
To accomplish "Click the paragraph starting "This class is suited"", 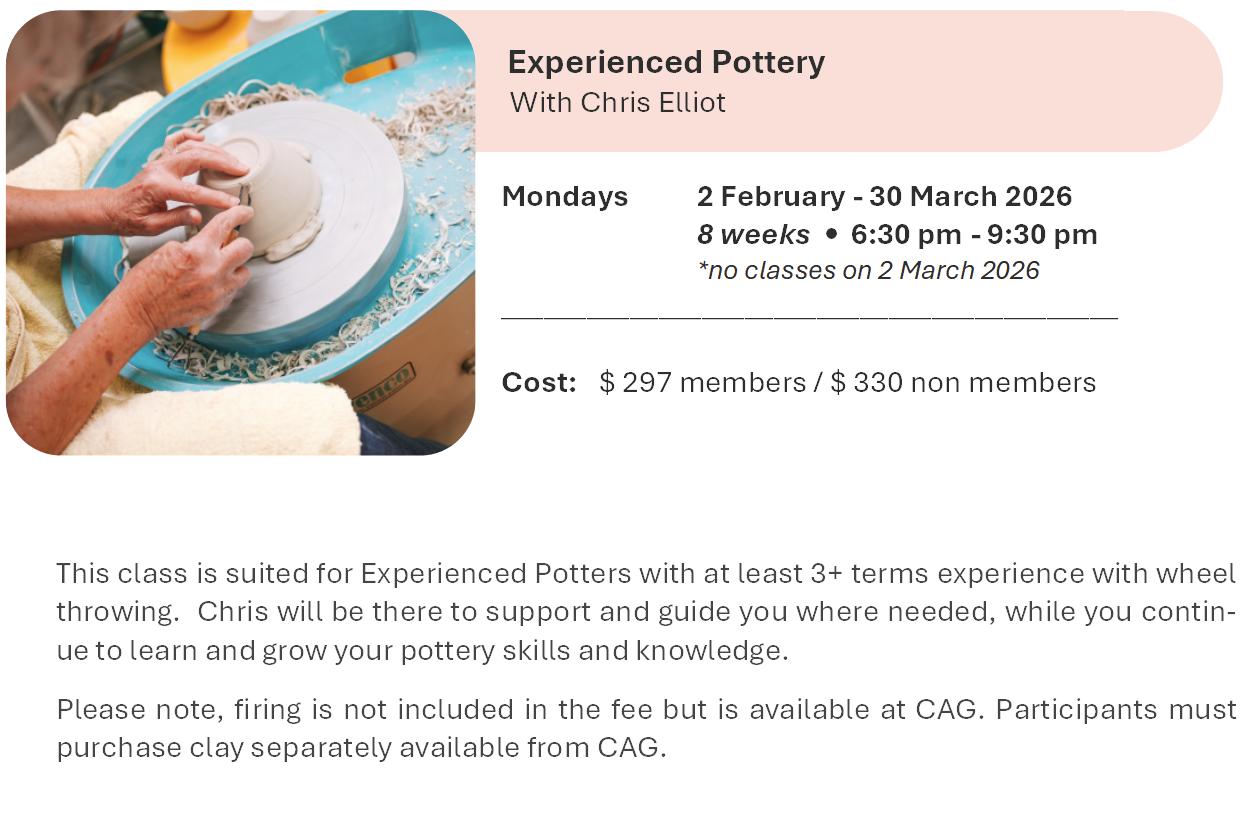I will pyautogui.click(x=645, y=612).
